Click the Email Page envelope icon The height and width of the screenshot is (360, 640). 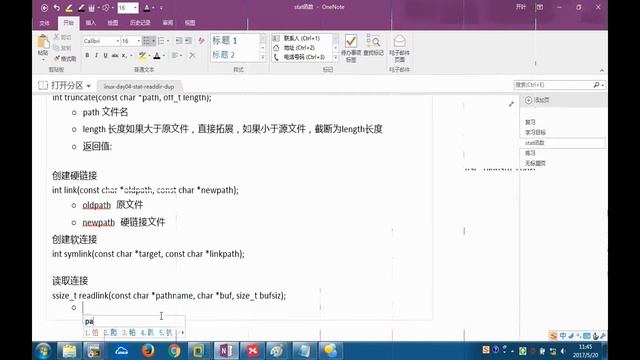pyautogui.click(x=399, y=41)
